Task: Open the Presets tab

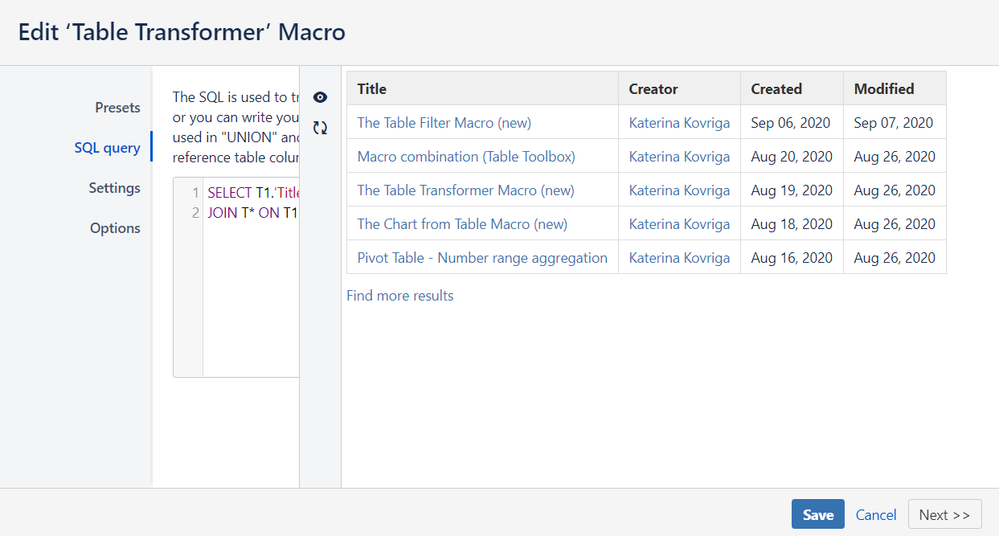Action: [x=117, y=108]
